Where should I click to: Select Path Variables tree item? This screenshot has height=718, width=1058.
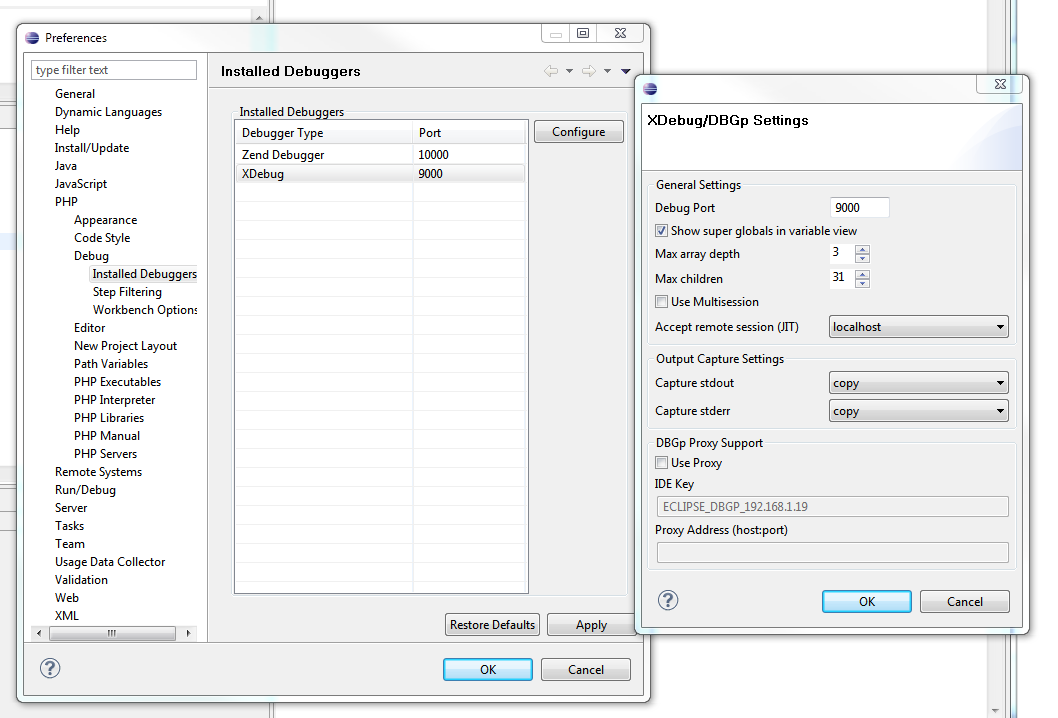(x=111, y=364)
